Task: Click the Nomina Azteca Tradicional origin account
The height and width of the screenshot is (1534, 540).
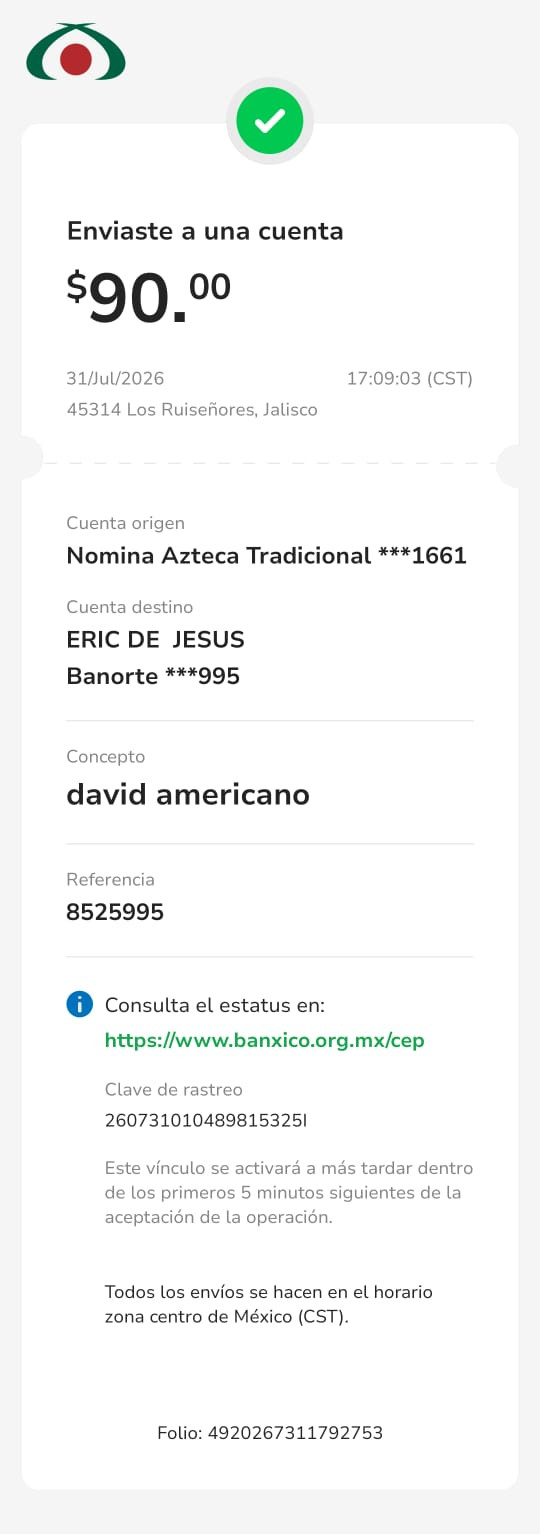Action: [267, 556]
